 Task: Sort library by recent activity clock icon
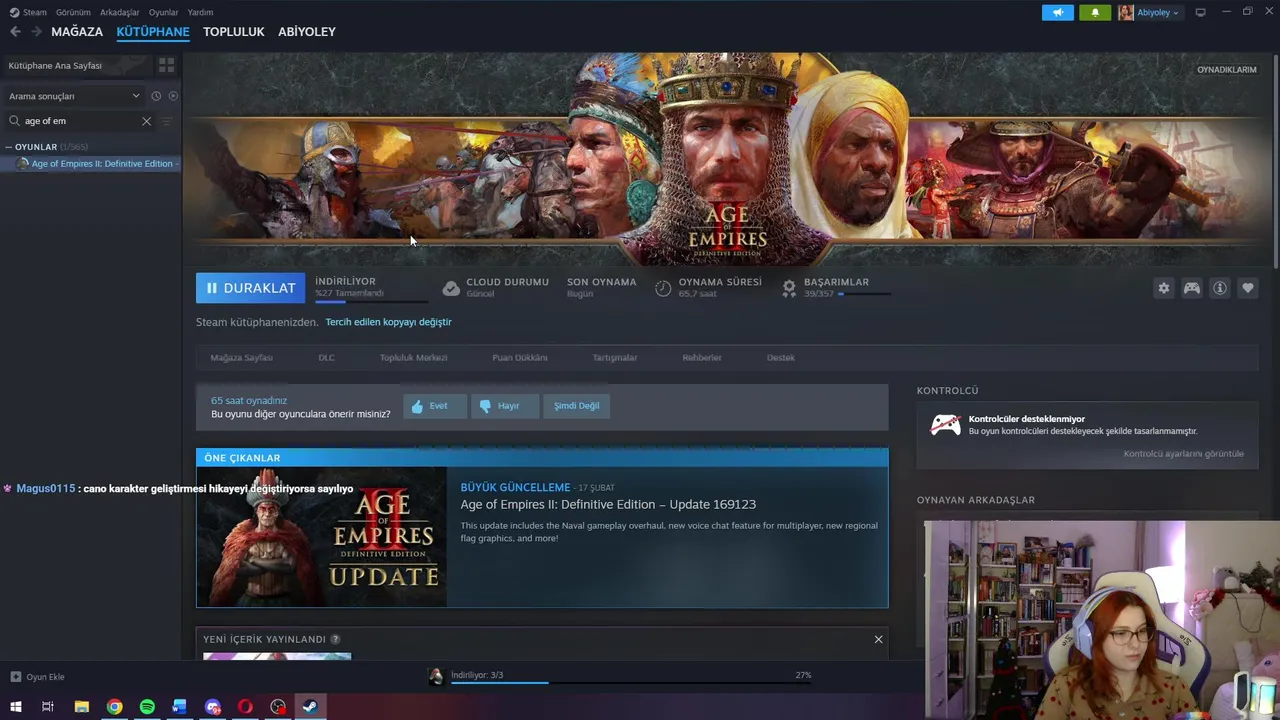coord(156,96)
